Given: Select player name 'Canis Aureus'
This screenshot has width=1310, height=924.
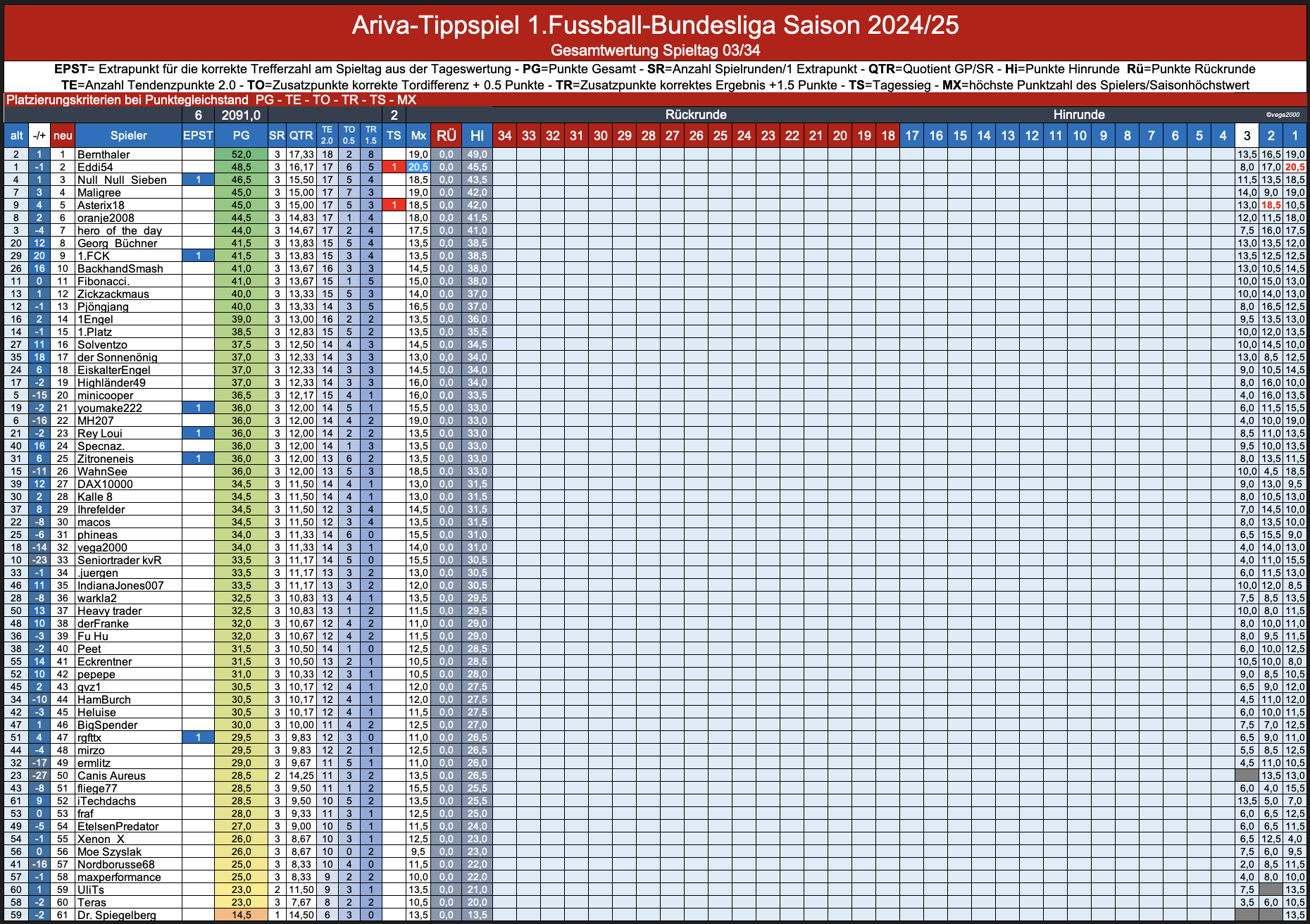Looking at the screenshot, I should tap(111, 775).
